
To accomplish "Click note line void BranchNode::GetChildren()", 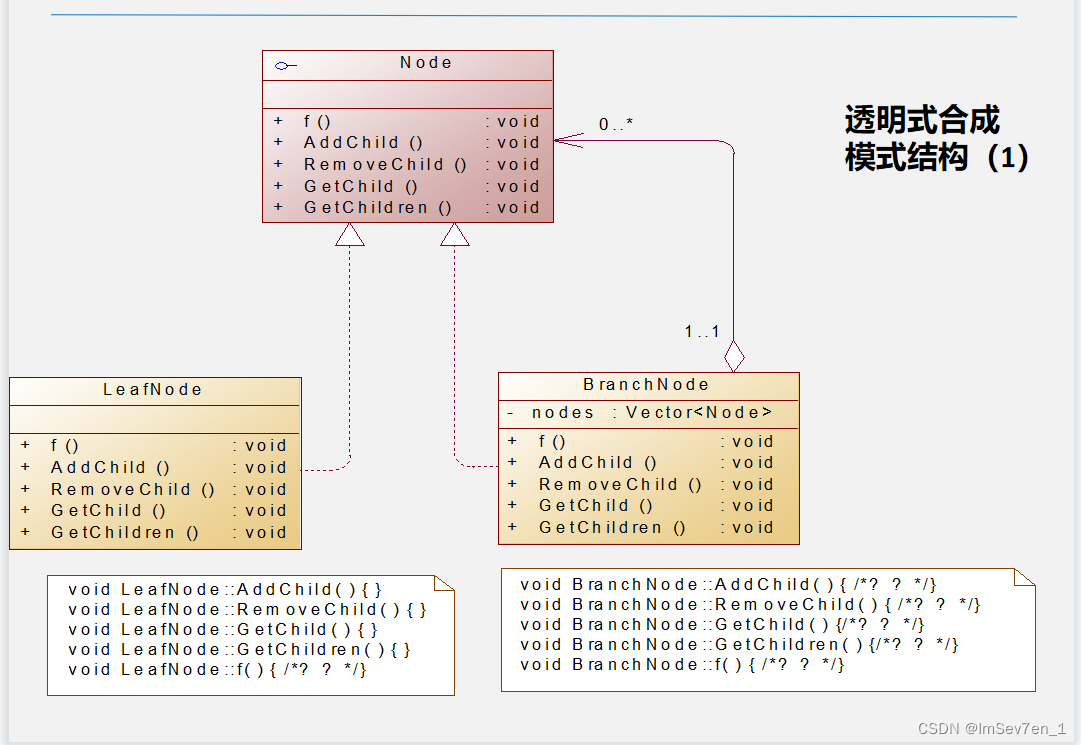I will (x=739, y=645).
